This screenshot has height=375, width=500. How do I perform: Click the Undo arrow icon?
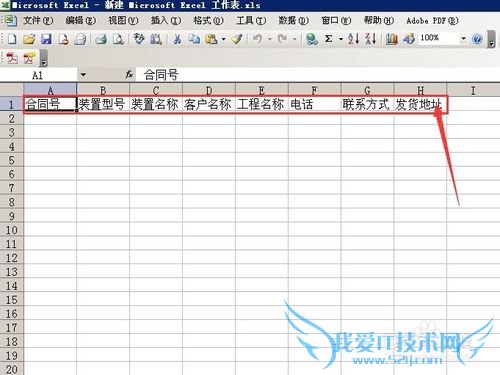click(257, 39)
